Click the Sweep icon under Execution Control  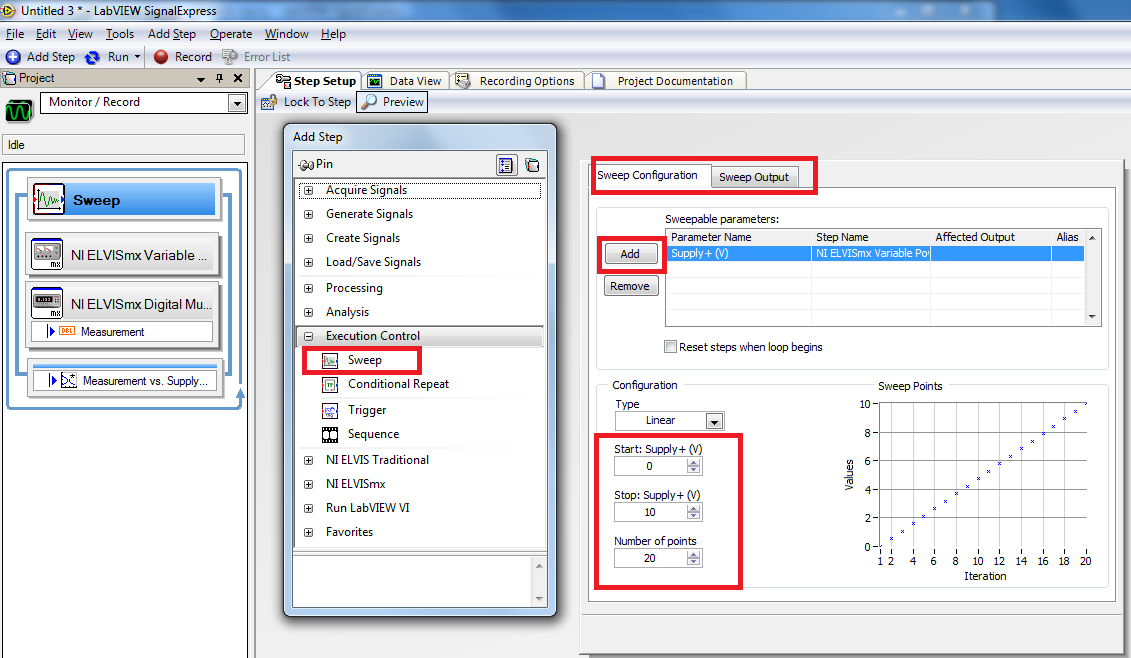point(330,360)
